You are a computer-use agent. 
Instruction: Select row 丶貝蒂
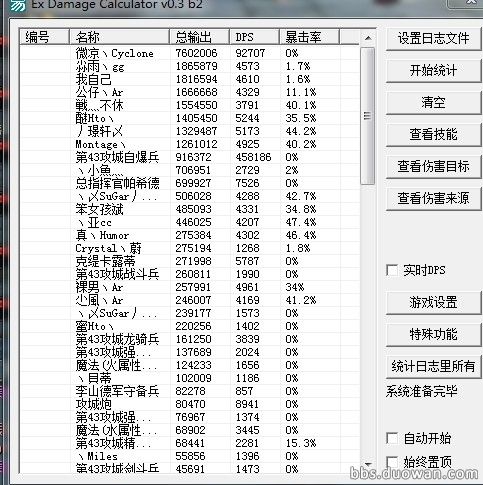pyautogui.click(x=190, y=378)
